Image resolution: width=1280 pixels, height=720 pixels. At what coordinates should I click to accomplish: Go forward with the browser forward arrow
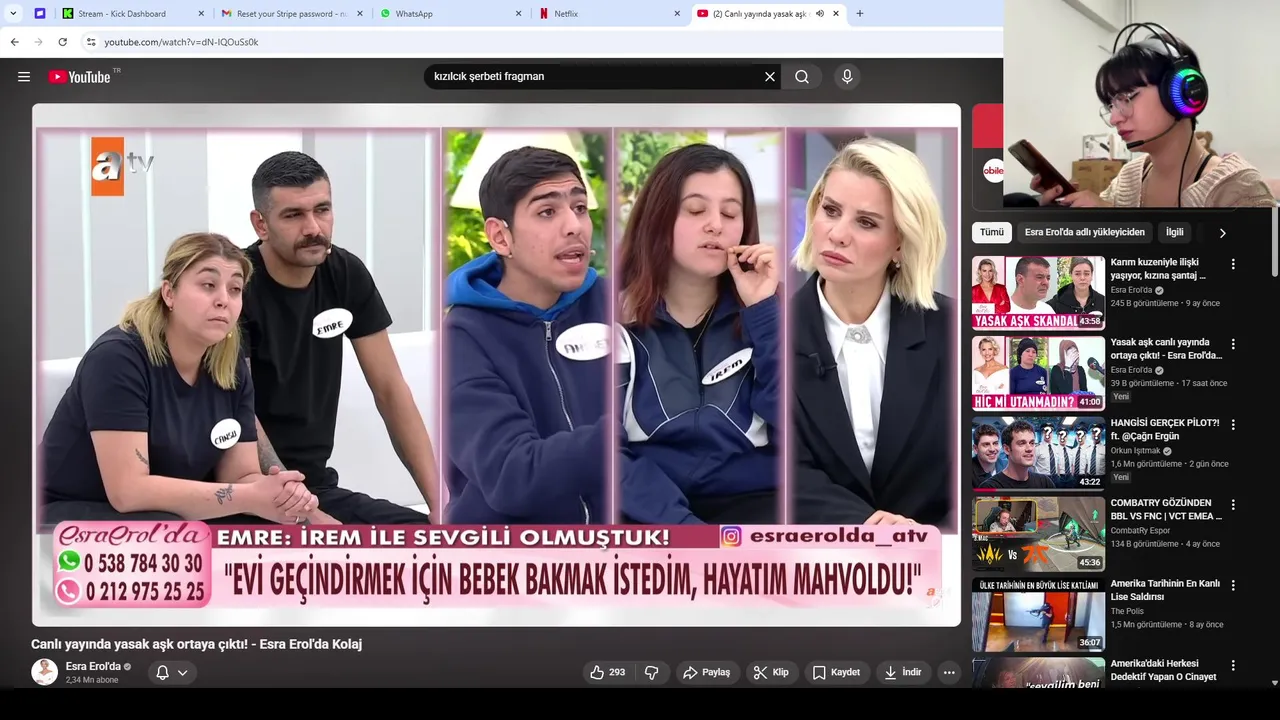[38, 42]
